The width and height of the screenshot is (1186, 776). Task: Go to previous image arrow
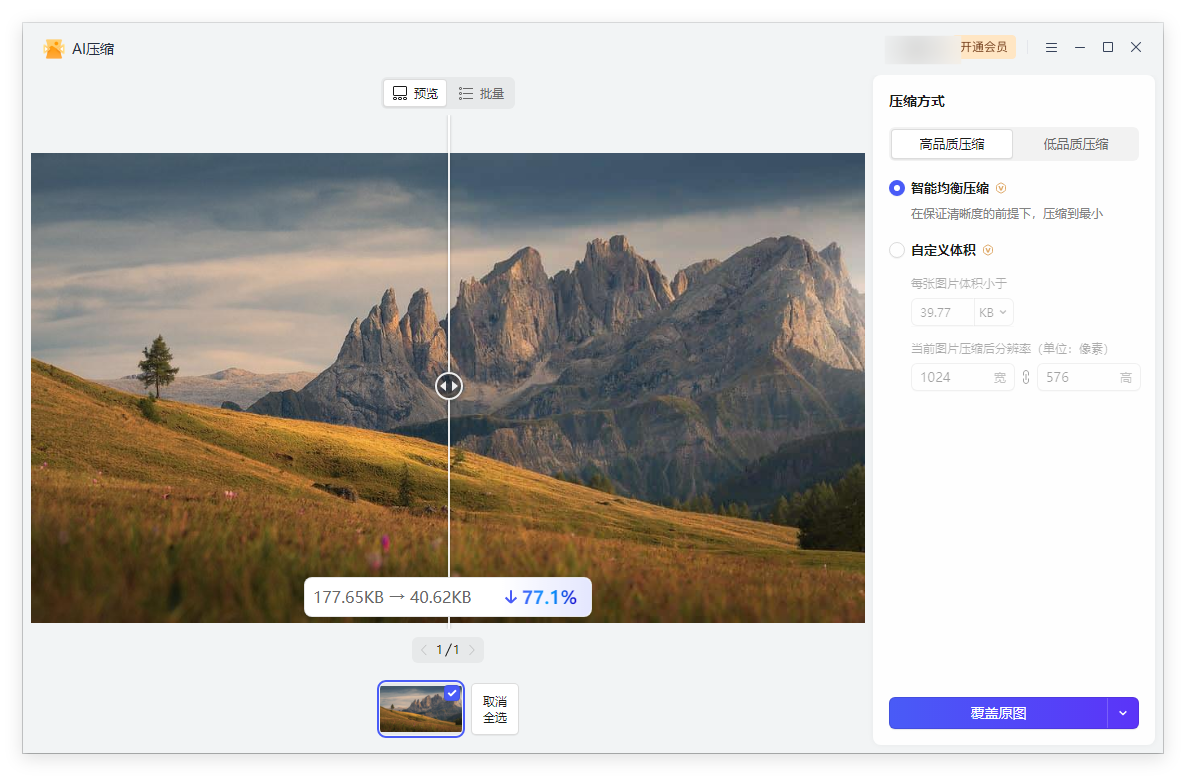tap(424, 650)
